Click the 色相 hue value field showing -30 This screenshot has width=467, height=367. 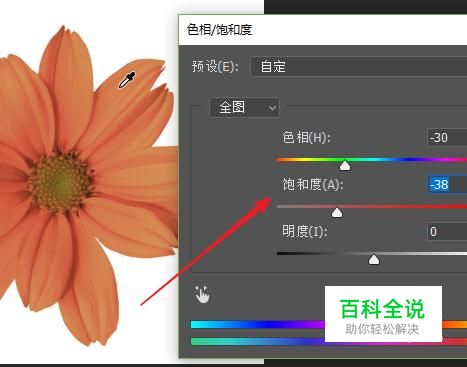point(447,137)
